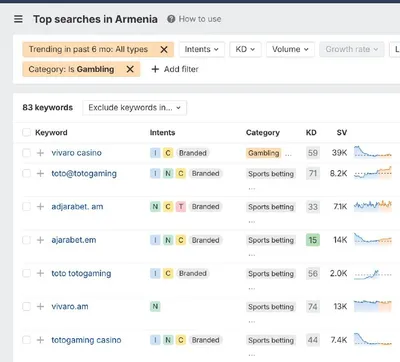Click the Add filter button
This screenshot has height=362, width=400.
(x=175, y=69)
